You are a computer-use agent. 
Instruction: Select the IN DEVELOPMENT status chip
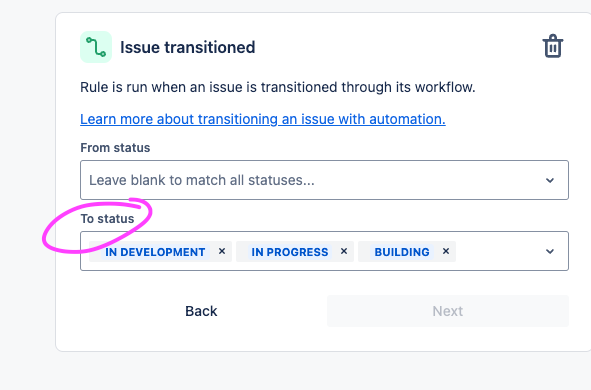(155, 252)
